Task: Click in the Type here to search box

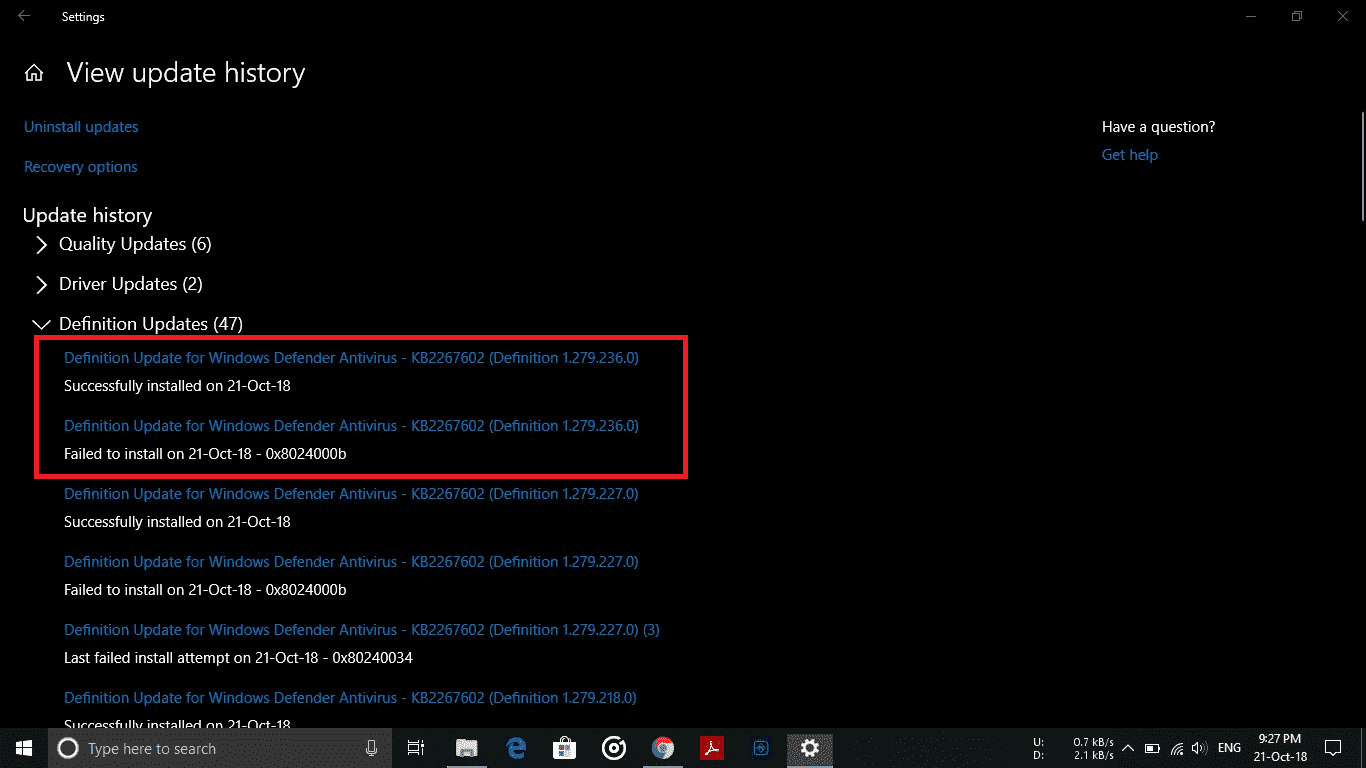Action: (220, 748)
